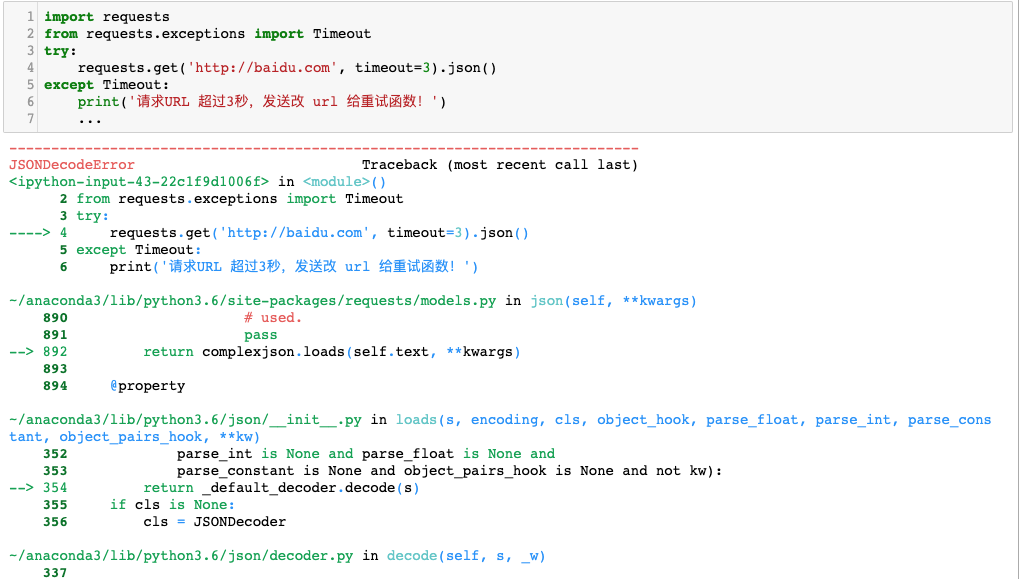Click traceback line 4 with the arrow marker

(x=269, y=233)
